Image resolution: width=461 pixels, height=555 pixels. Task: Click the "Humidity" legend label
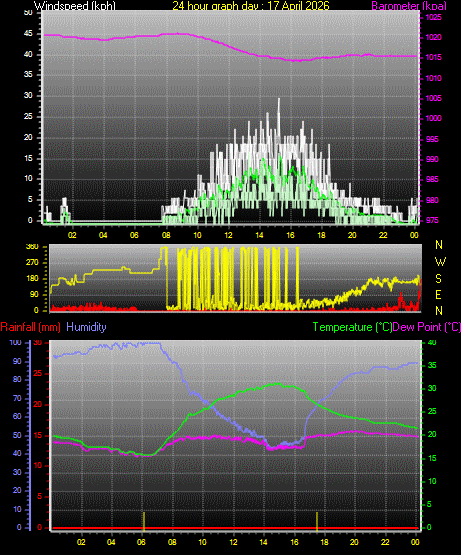point(86,327)
